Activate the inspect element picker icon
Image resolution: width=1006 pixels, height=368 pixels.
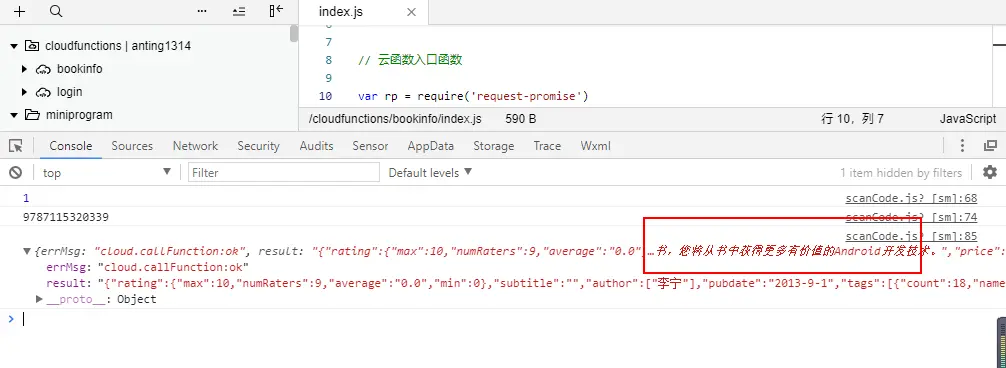(16, 146)
